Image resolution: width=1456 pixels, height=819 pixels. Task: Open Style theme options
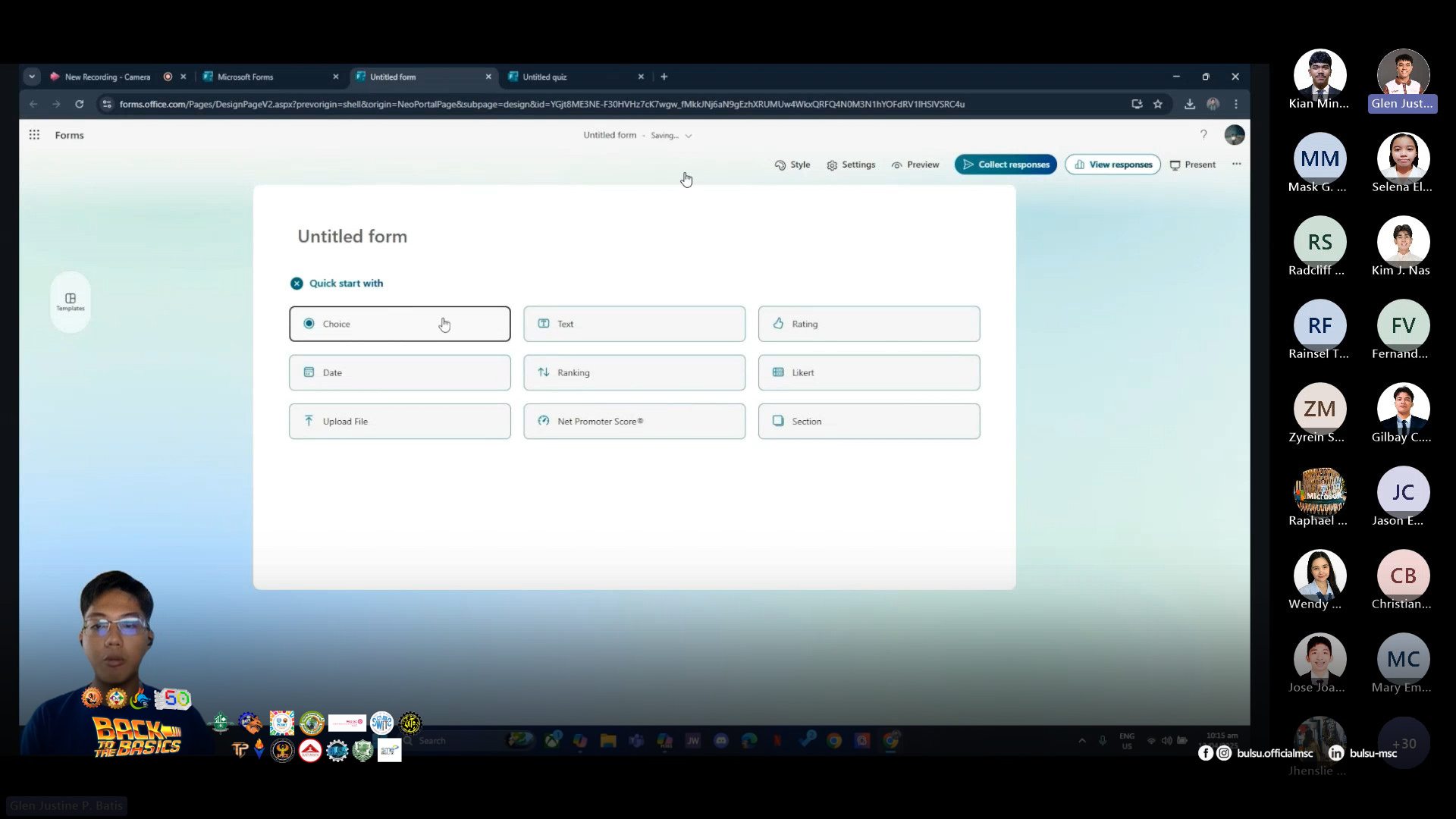pos(792,165)
